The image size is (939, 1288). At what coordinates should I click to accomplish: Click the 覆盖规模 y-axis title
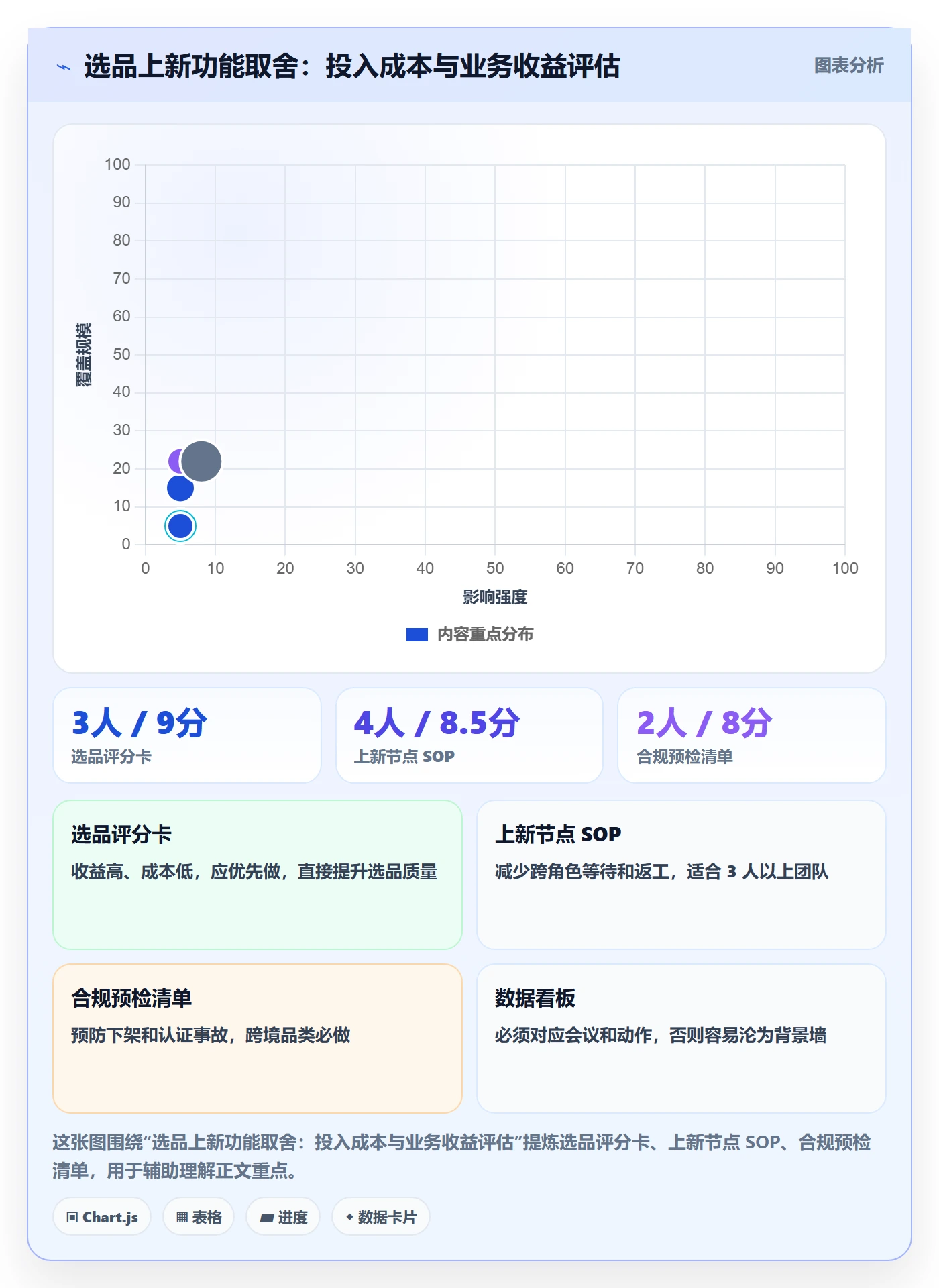pyautogui.click(x=84, y=354)
